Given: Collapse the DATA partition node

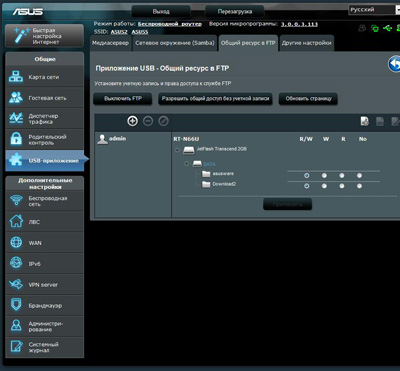Looking at the screenshot, I should coord(187,164).
